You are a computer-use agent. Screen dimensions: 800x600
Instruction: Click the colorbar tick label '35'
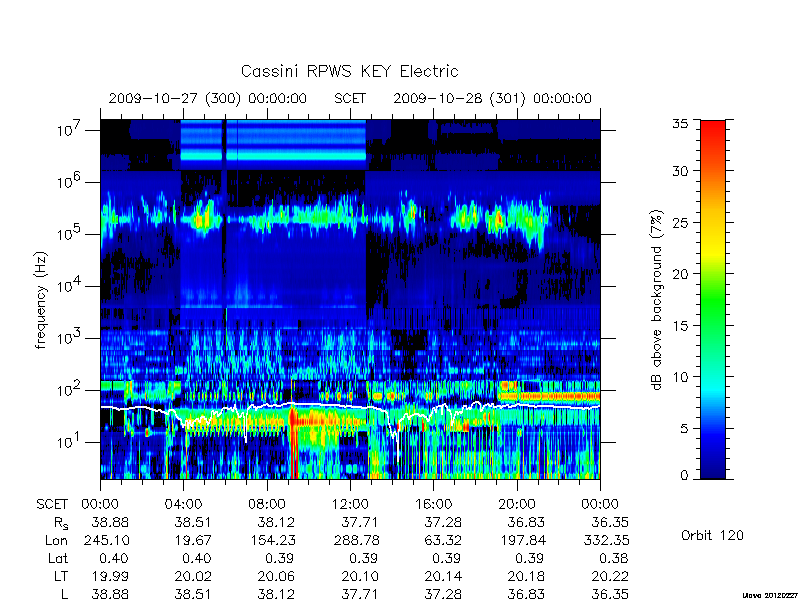(680, 124)
